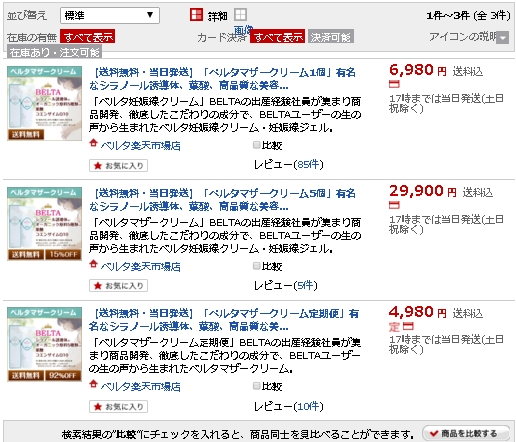Image resolution: width=516 pixels, height=442 pixels.
Task: Click the card payment icon under 6,980円
Action: point(394,84)
